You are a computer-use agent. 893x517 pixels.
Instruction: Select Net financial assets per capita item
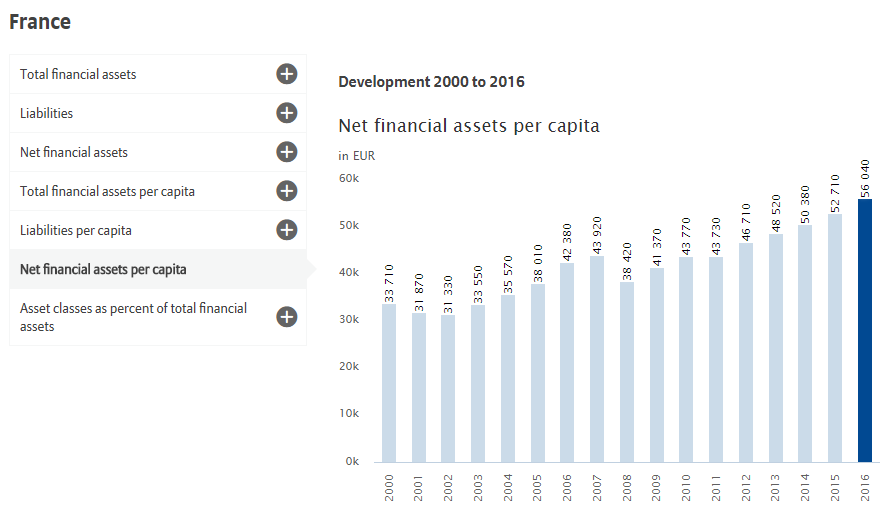click(103, 269)
